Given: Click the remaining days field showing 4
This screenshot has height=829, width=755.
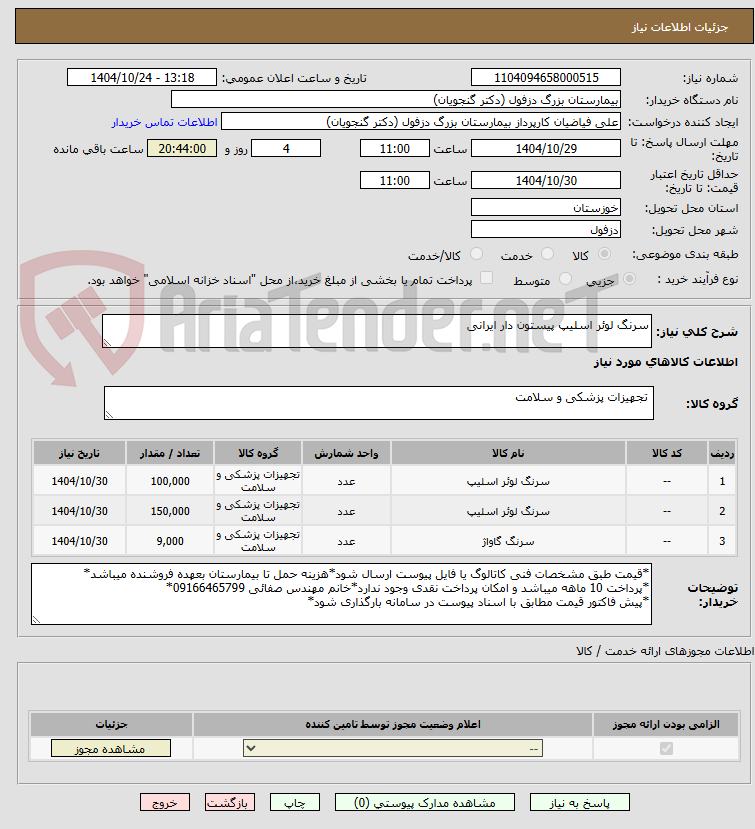Looking at the screenshot, I should click(286, 148).
